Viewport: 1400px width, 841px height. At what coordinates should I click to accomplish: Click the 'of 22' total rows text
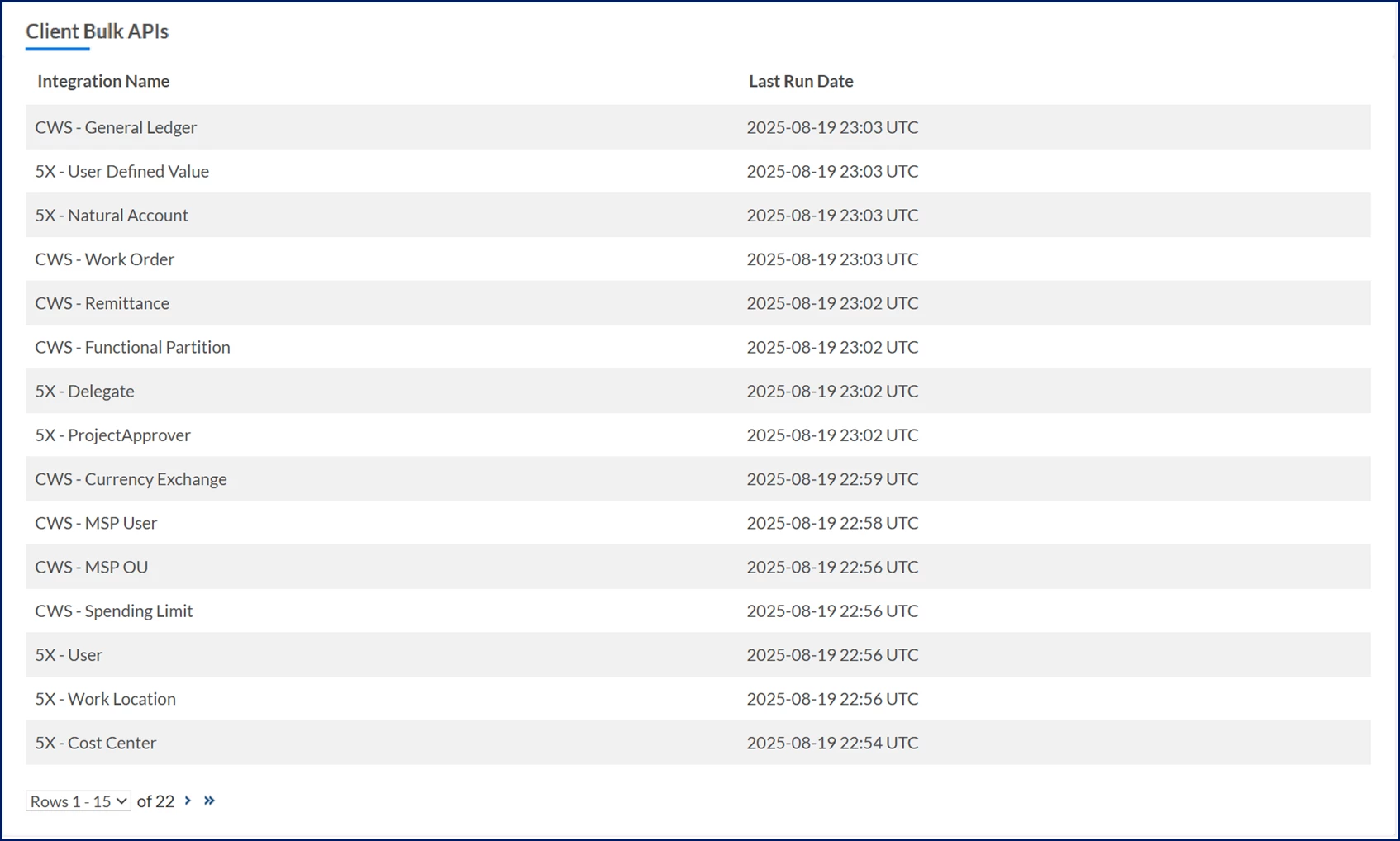pyautogui.click(x=155, y=801)
